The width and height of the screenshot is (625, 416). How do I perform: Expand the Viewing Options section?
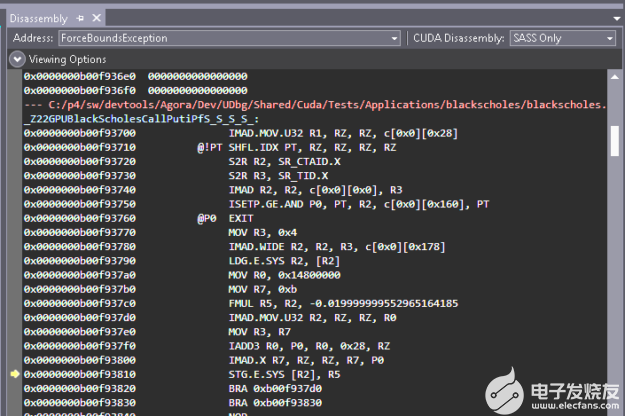pos(17,59)
